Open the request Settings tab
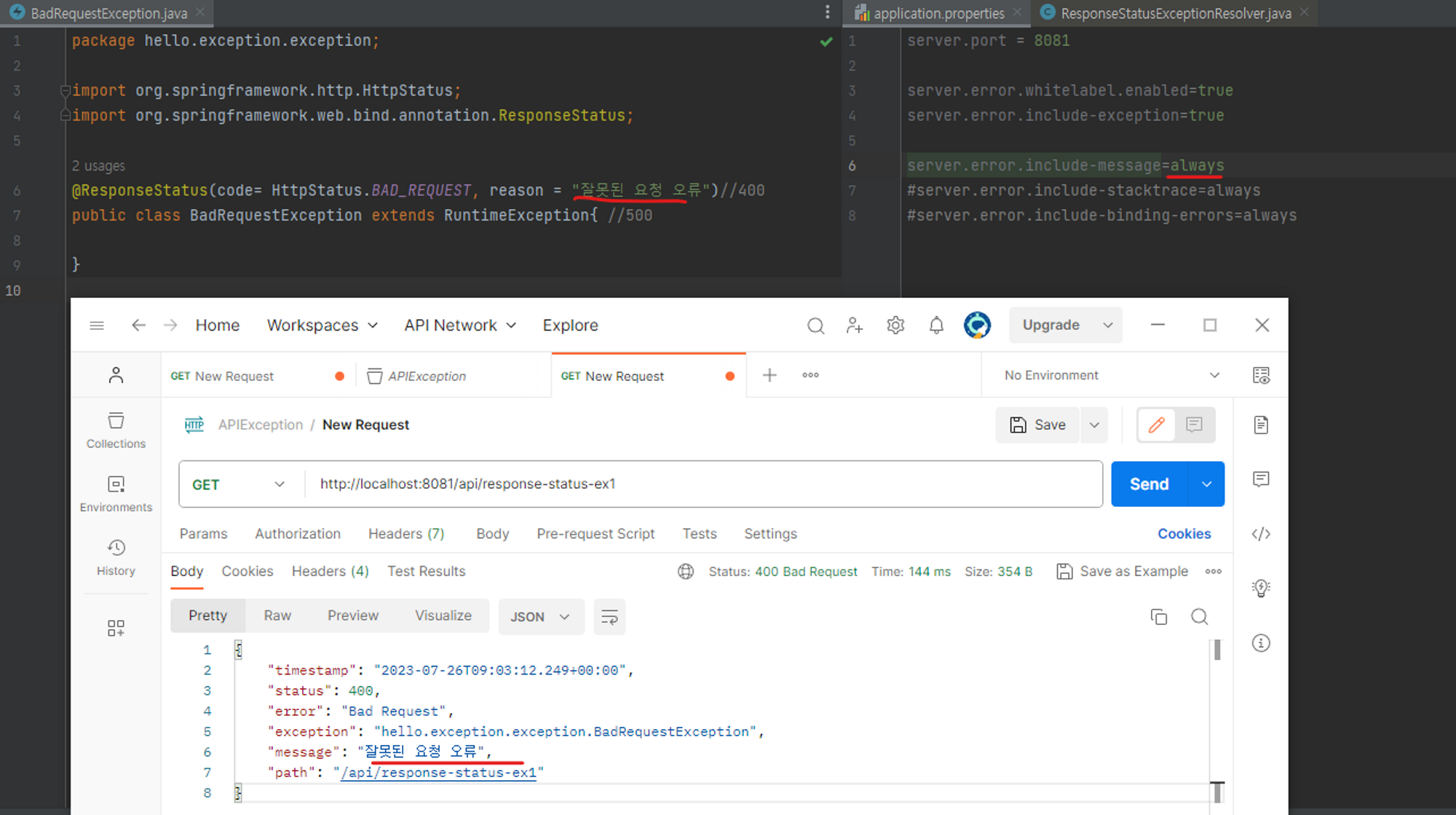 [770, 534]
